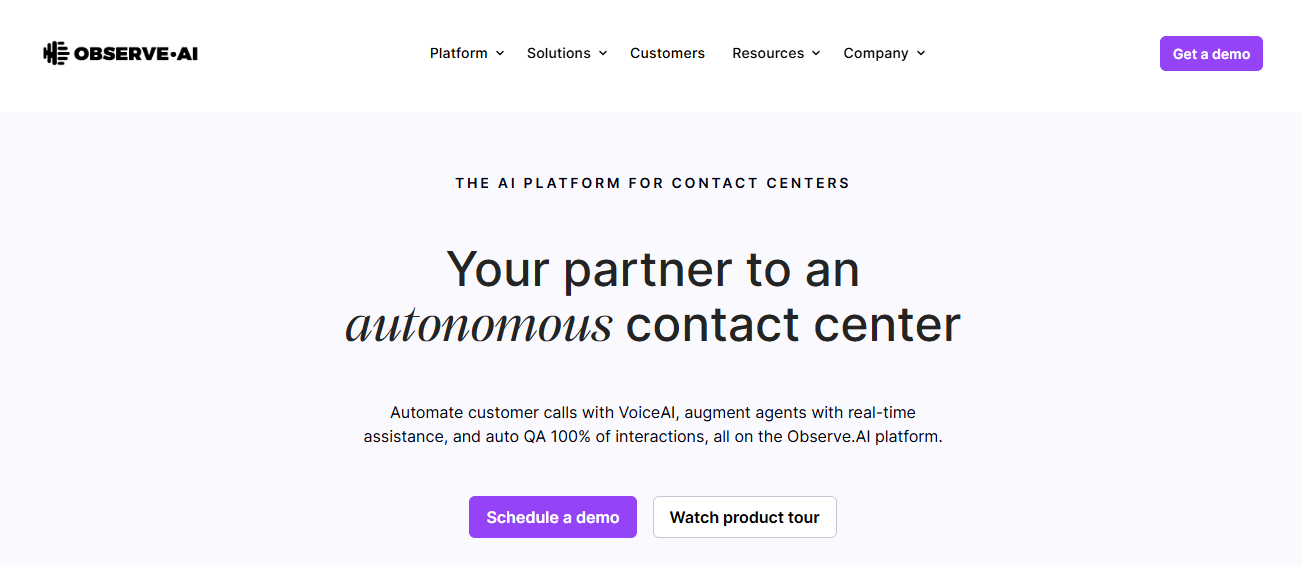Expand the chevron next to Resources
The width and height of the screenshot is (1302, 565).
pyautogui.click(x=816, y=54)
